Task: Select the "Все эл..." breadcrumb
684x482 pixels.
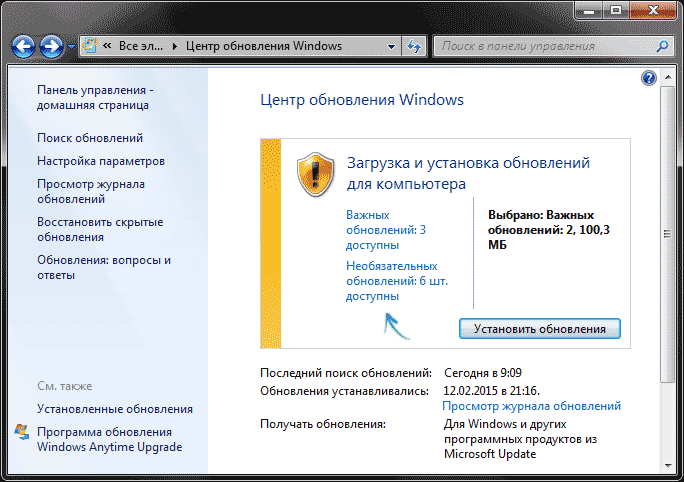Action: pyautogui.click(x=140, y=46)
